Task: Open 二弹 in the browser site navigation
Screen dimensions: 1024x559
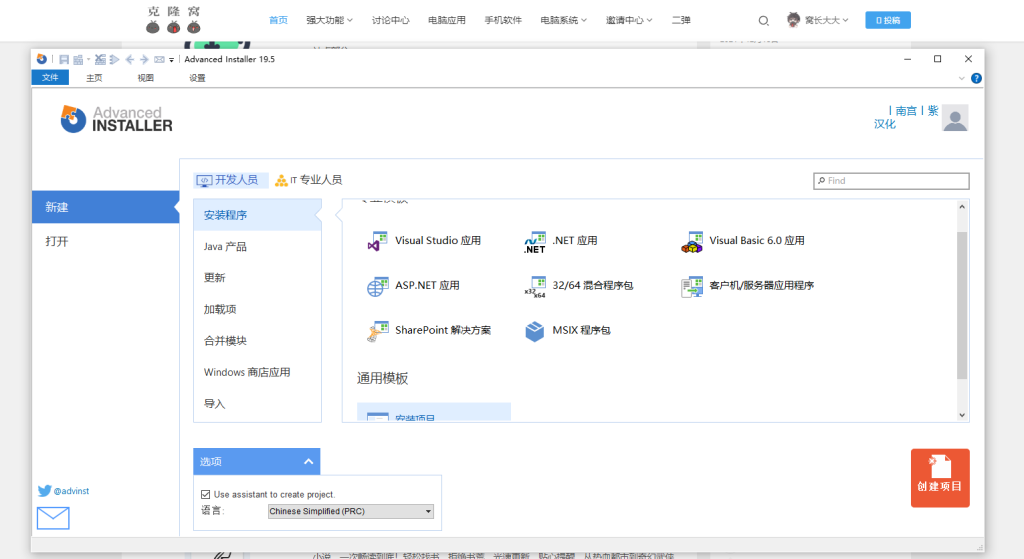Action: tap(681, 20)
